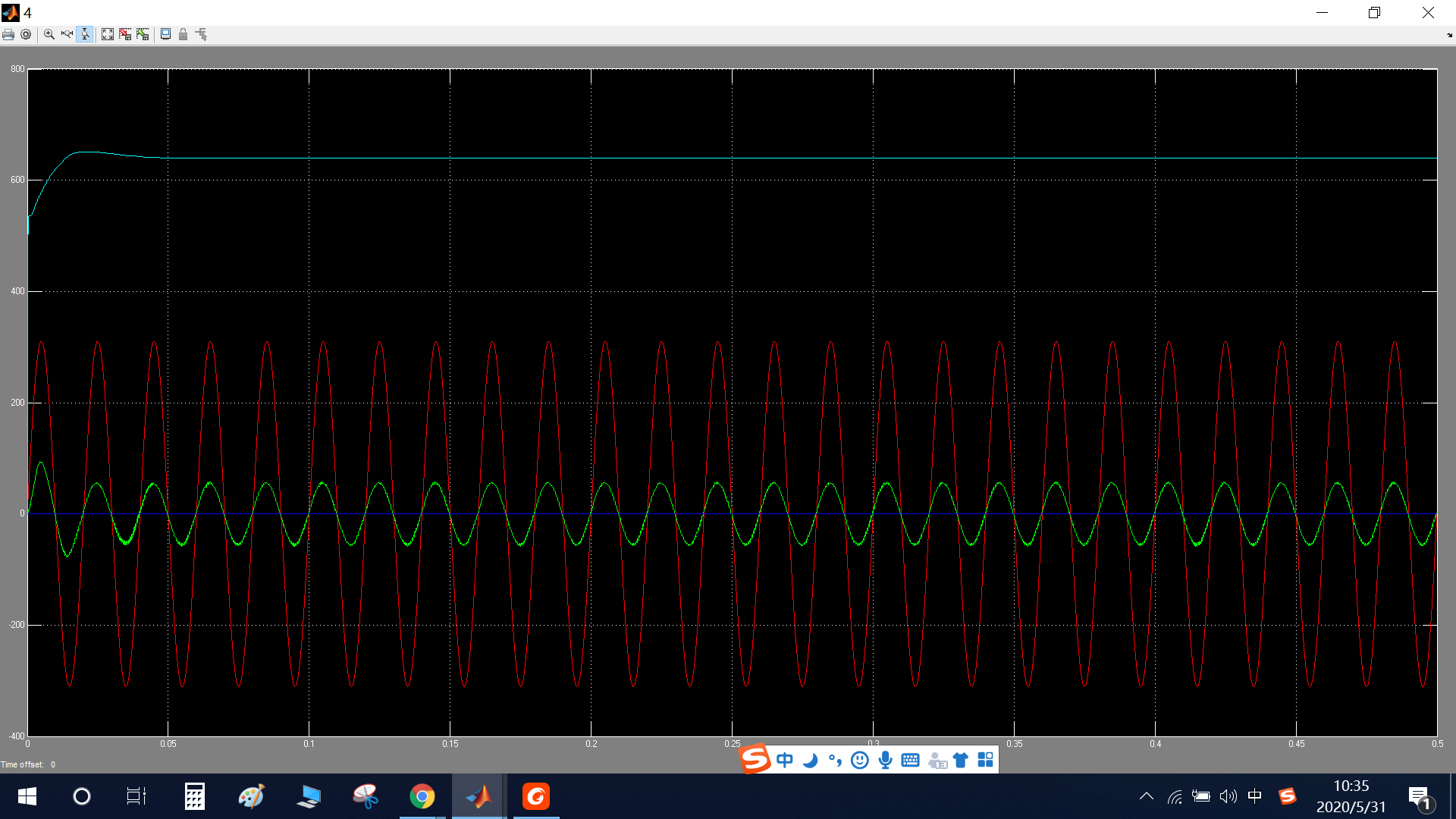The width and height of the screenshot is (1456, 819).
Task: Open scope Parameters gear icon
Action: point(26,35)
